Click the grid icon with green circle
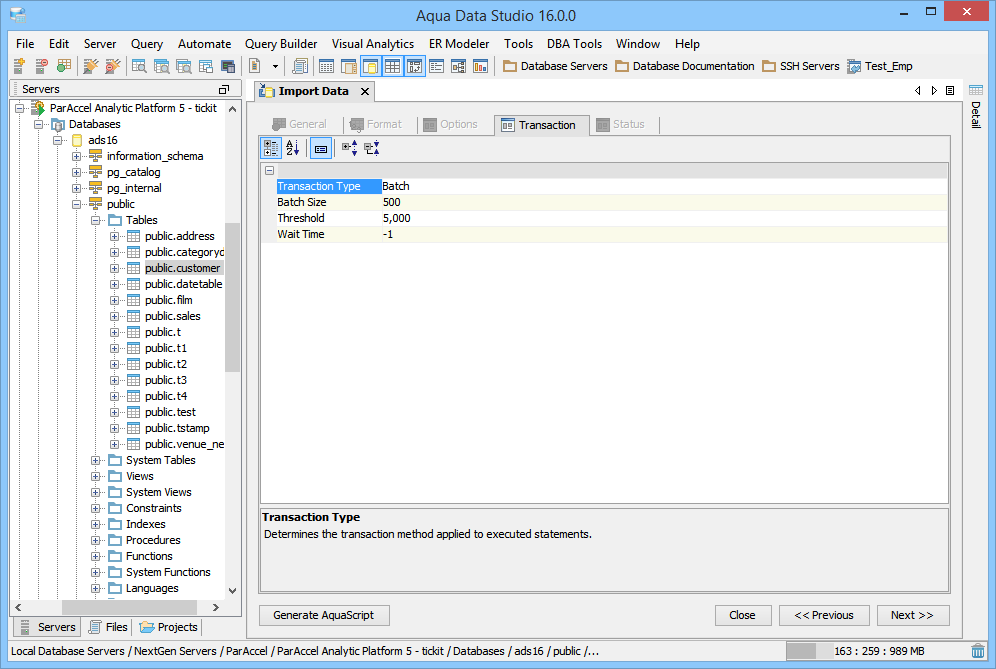Screen dimensions: 996x669 click(64, 66)
